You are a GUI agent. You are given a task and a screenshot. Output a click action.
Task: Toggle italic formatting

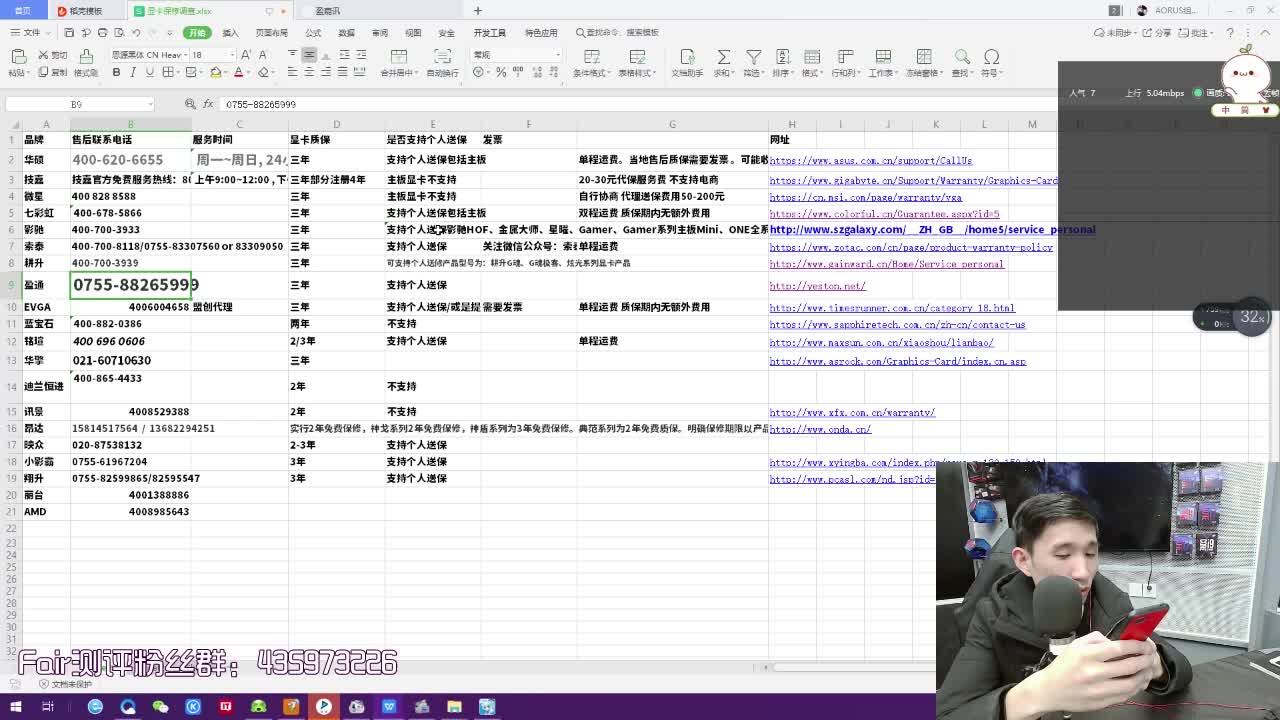coord(132,72)
